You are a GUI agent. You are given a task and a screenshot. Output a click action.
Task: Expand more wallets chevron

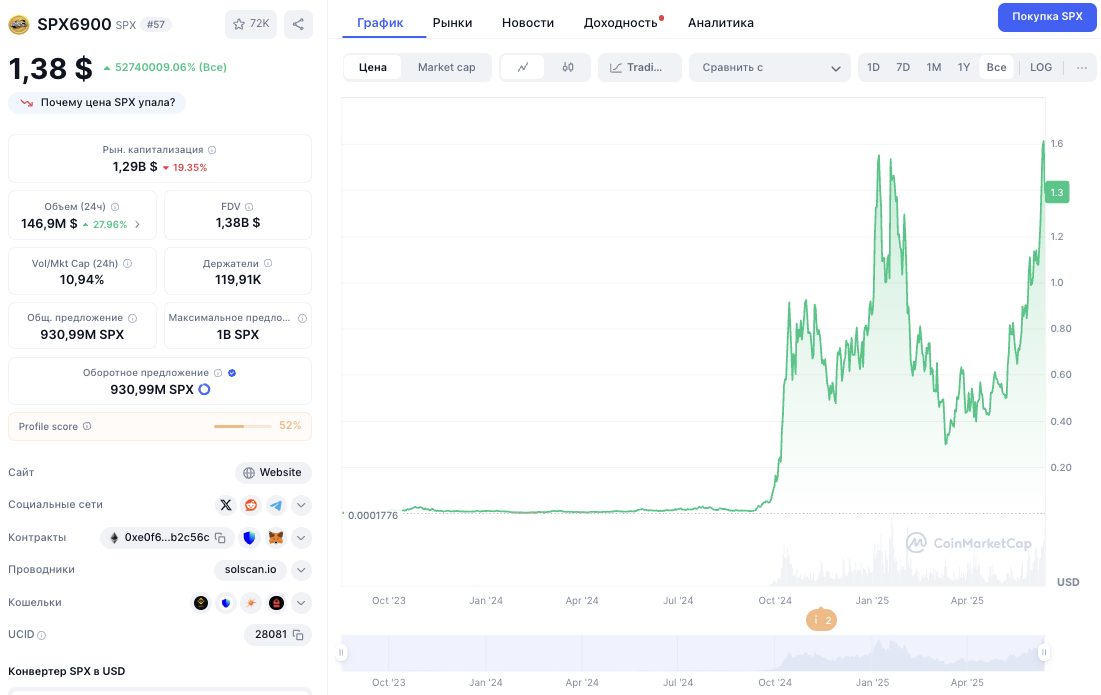pos(301,602)
